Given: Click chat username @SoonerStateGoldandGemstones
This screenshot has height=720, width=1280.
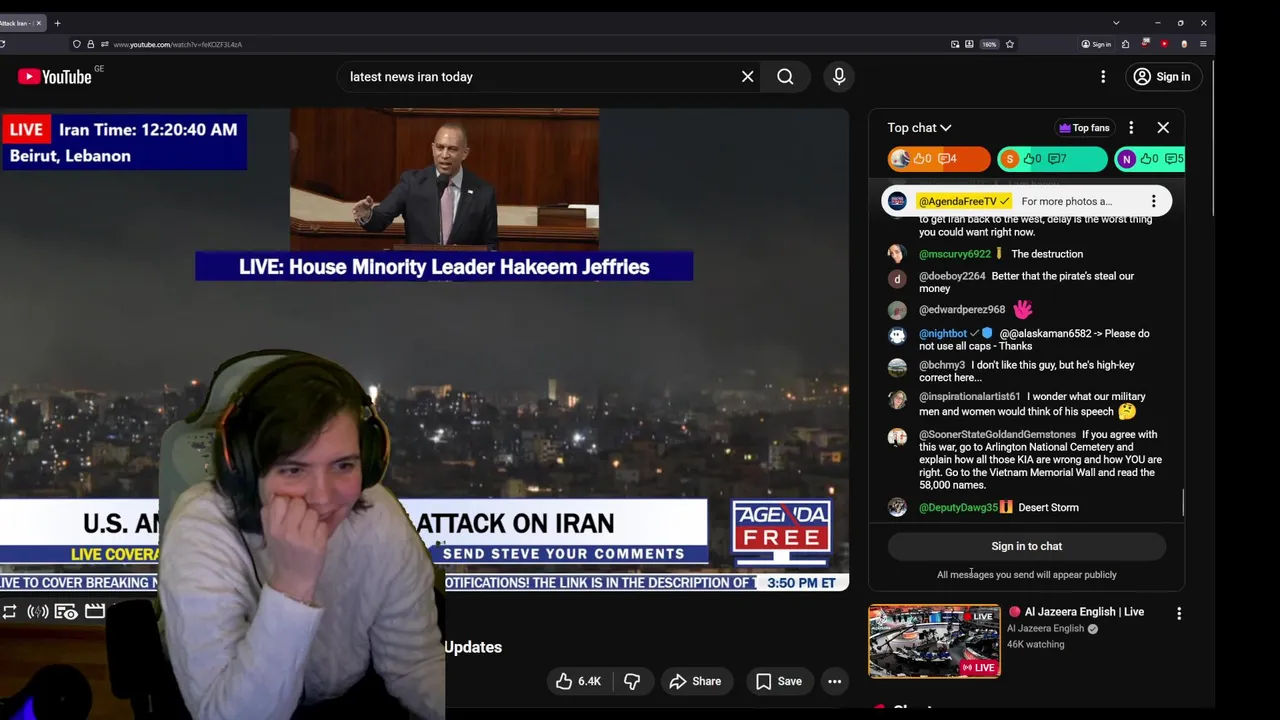Looking at the screenshot, I should pos(997,435).
